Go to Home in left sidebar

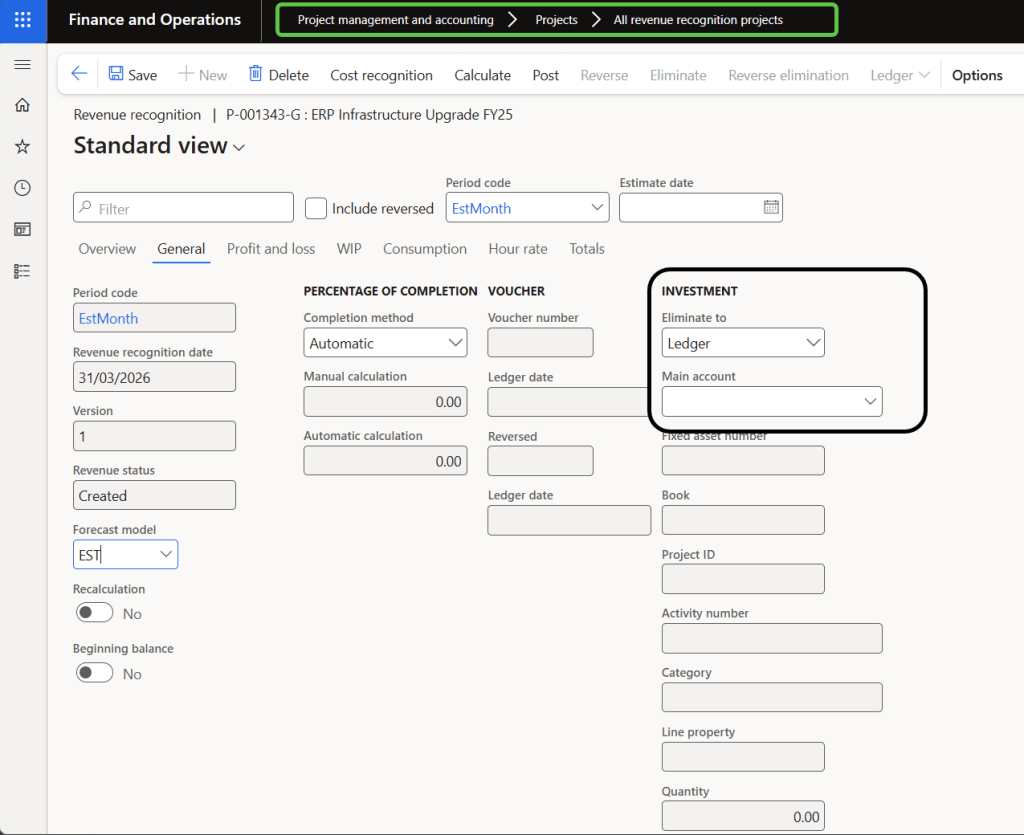[x=22, y=106]
